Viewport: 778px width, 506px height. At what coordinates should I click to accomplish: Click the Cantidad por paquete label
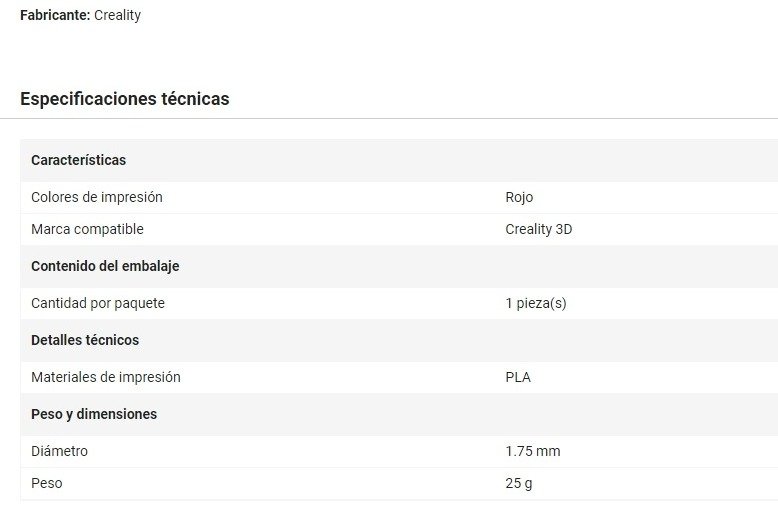[x=98, y=303]
